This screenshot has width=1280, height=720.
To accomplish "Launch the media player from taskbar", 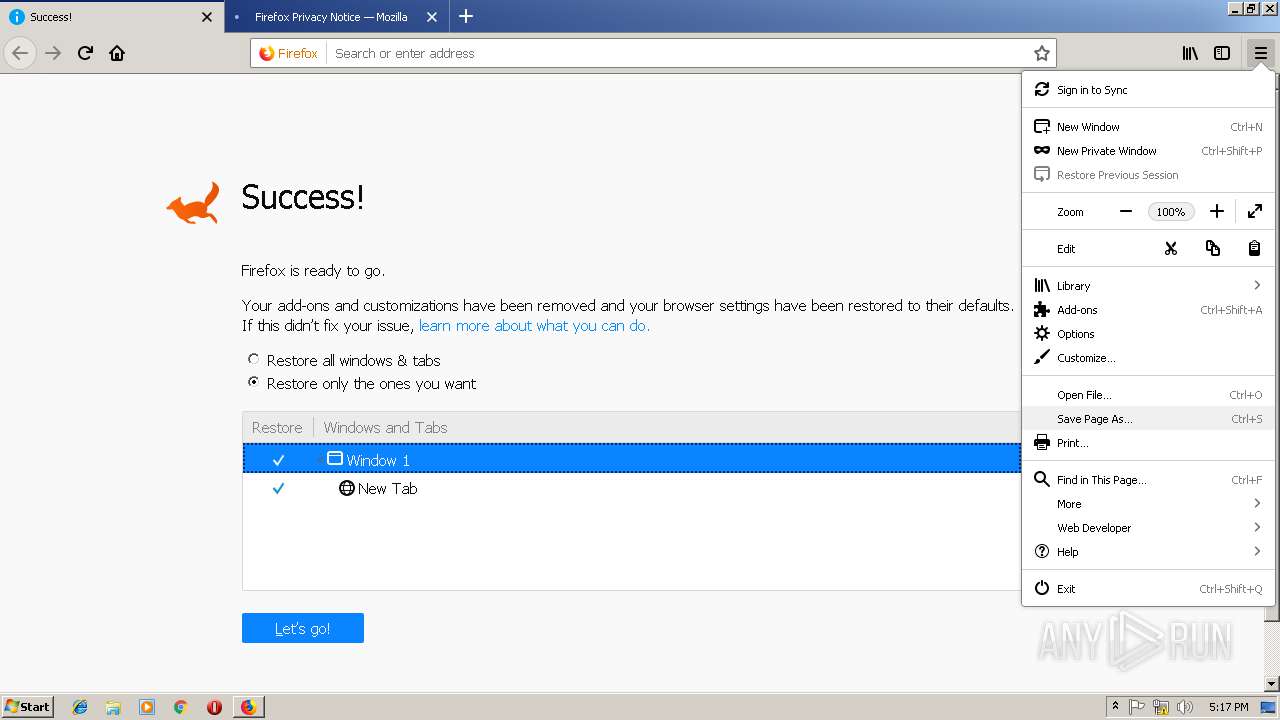I will click(147, 707).
